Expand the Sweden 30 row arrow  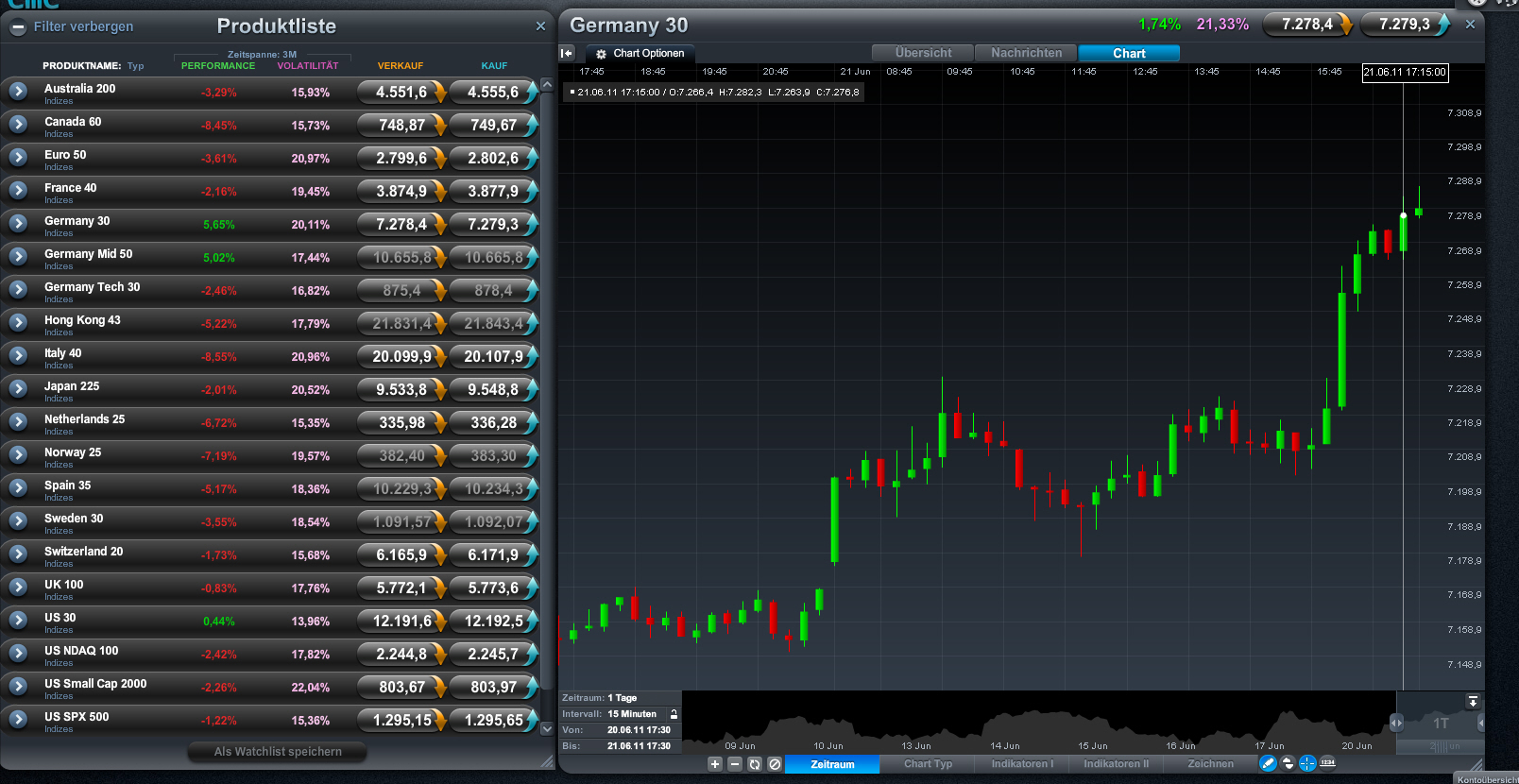[x=18, y=520]
